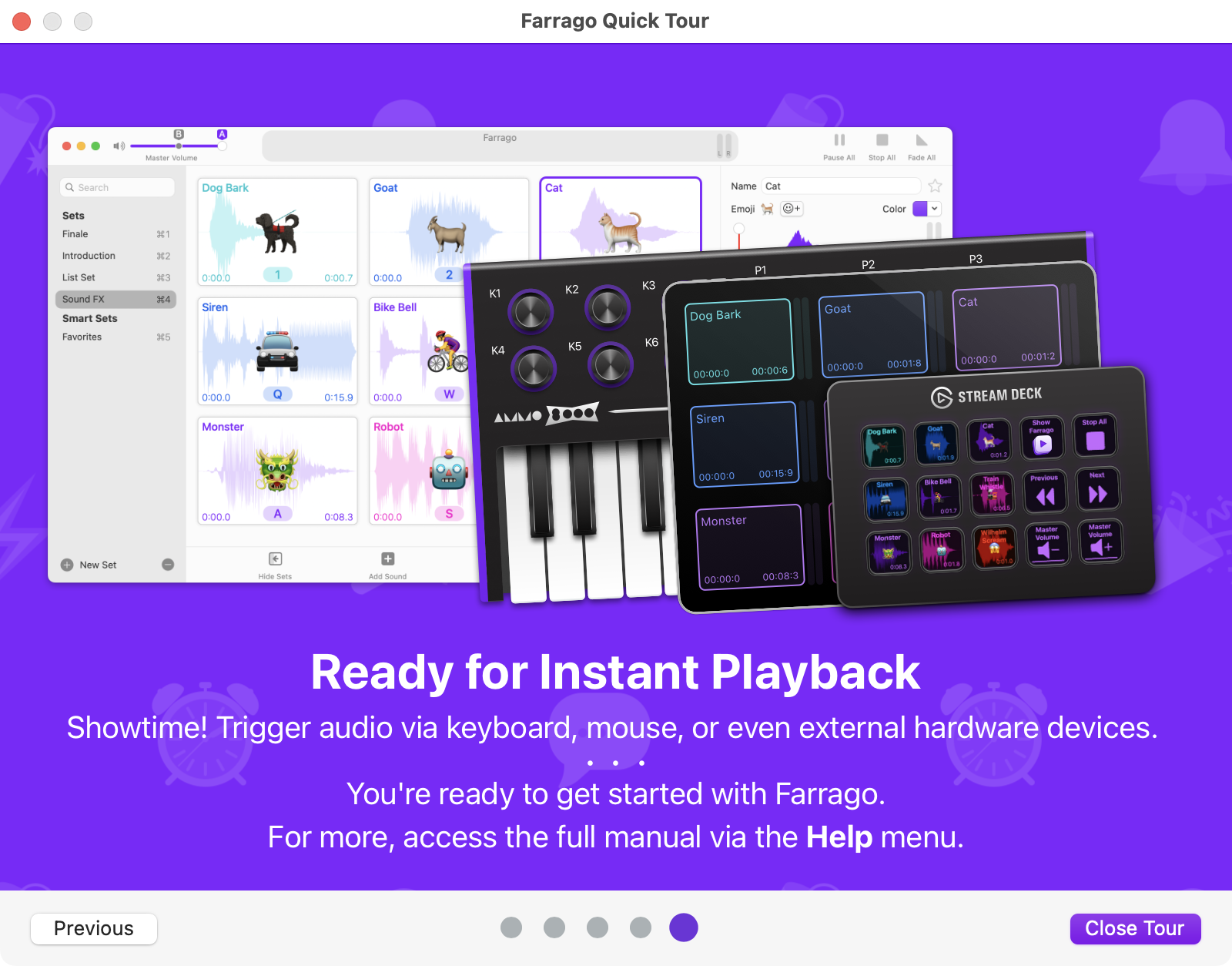
Task: Click the Search field in the Sets sidebar
Action: [x=117, y=187]
